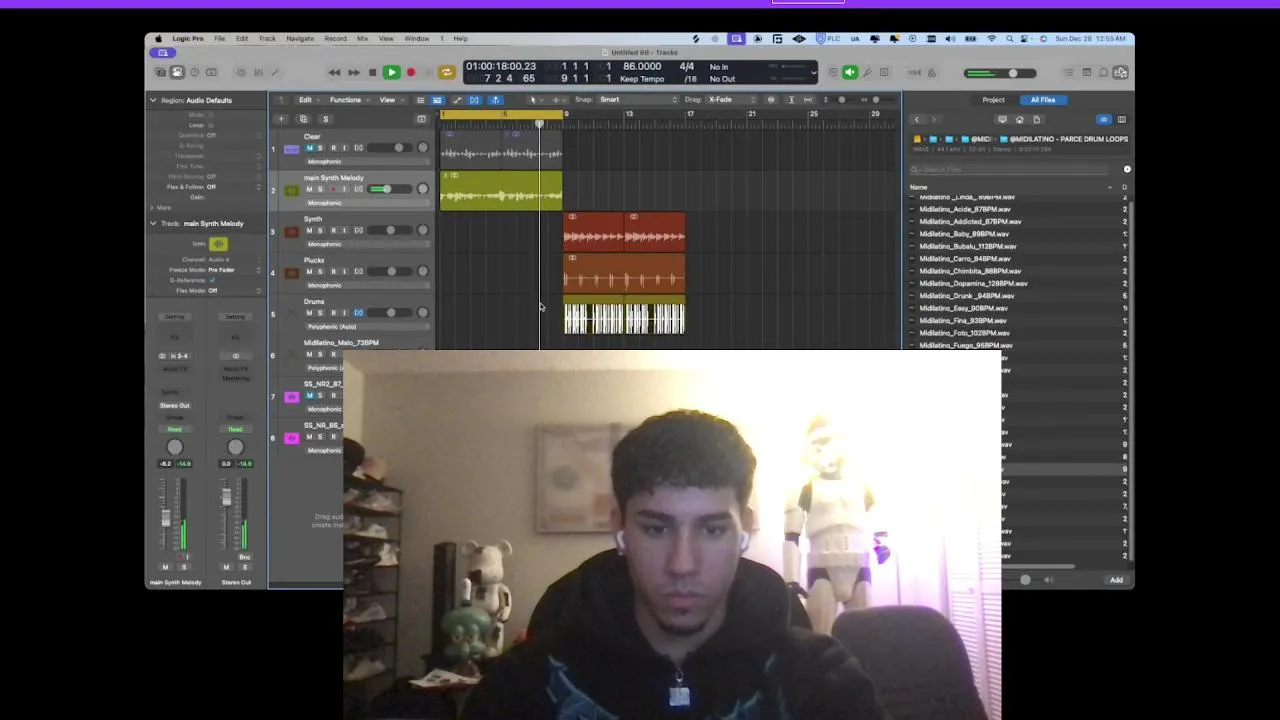Stop playback with the Stop button

pyautogui.click(x=372, y=72)
